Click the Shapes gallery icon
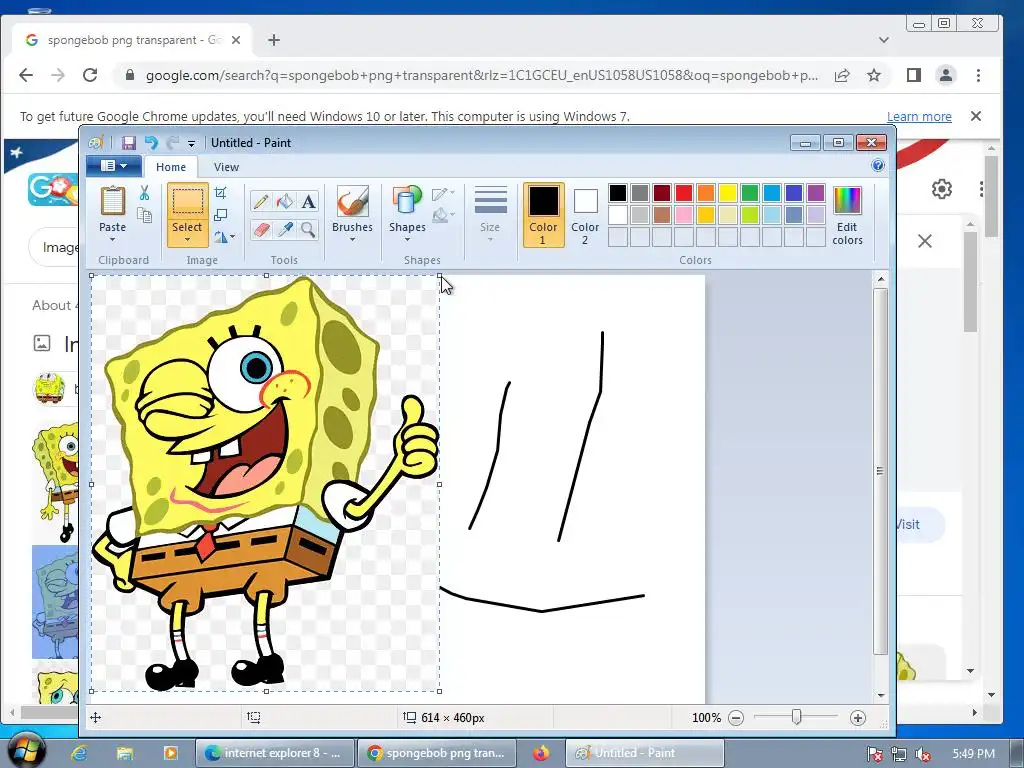1024x768 pixels. coord(407,201)
